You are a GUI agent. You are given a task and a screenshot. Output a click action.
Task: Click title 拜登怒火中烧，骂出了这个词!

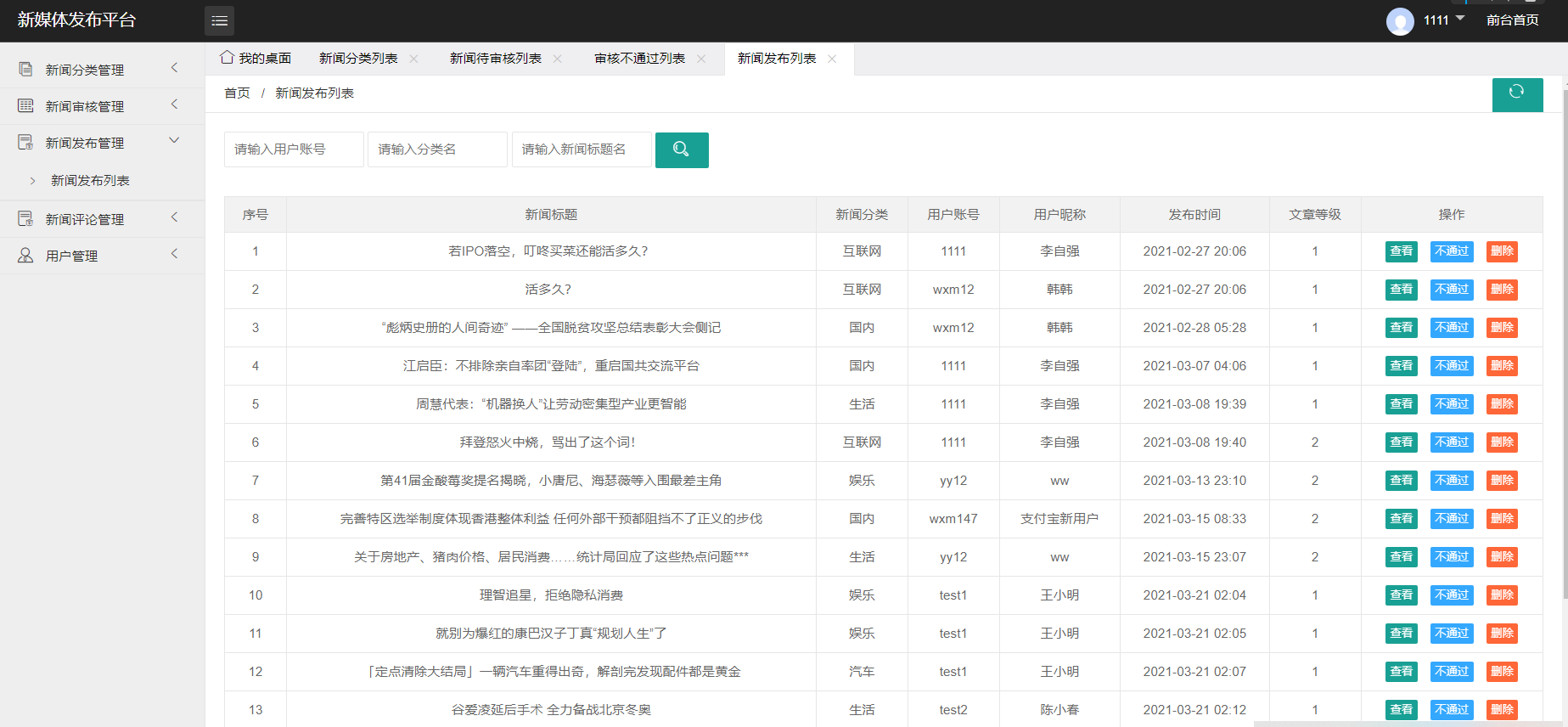(548, 442)
